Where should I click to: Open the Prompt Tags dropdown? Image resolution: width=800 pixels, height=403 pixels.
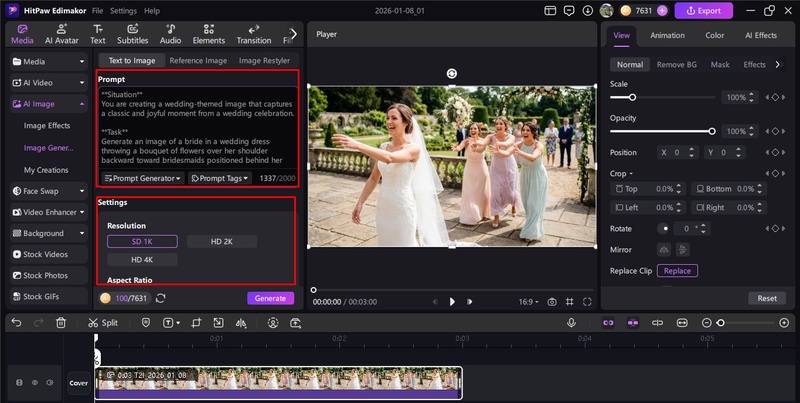point(219,178)
